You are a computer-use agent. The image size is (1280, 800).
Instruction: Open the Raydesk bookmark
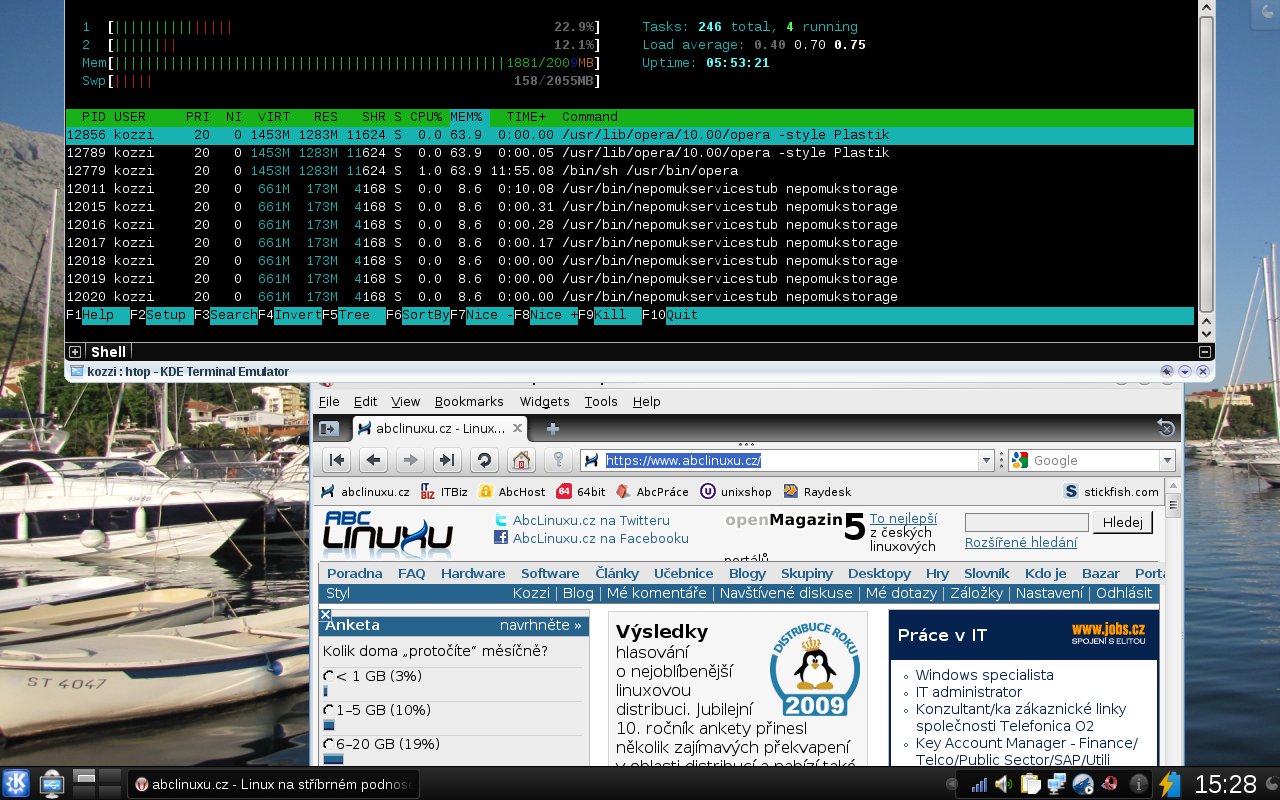[817, 491]
